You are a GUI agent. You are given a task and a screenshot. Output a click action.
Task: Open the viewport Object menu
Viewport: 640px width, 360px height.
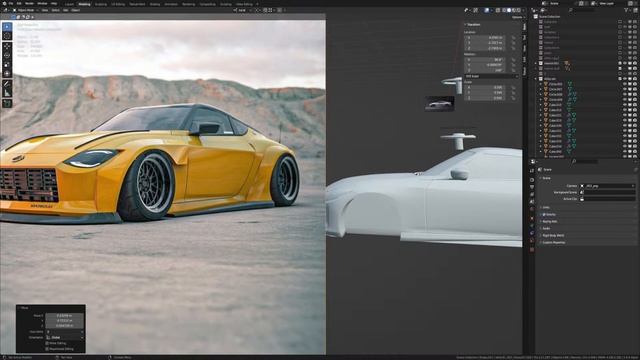tap(76, 10)
